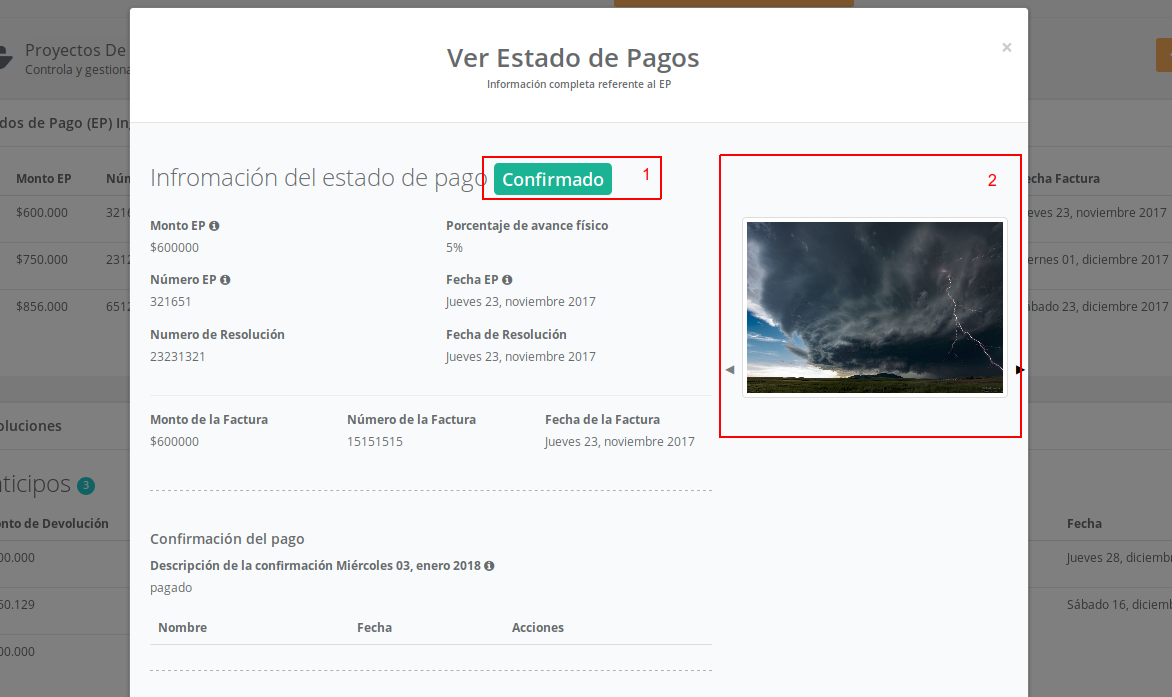Screen dimensions: 1172x697
Task: Sort by the Nombre column header
Action: click(x=182, y=628)
